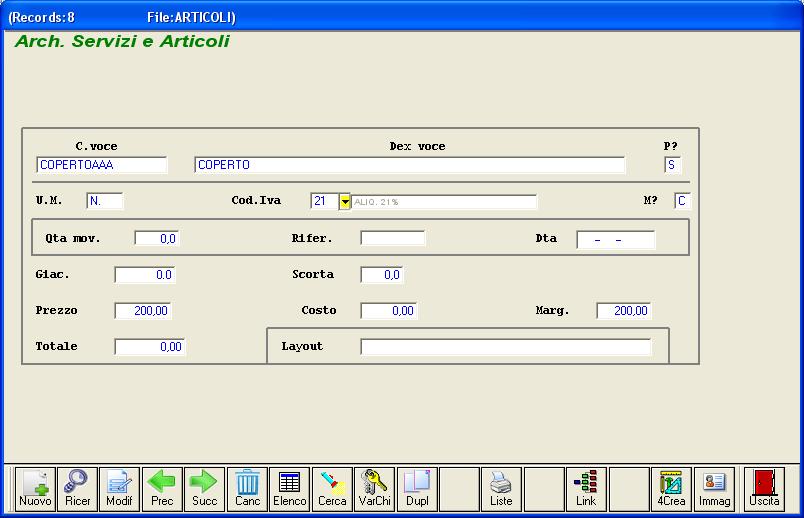Open the Immag image card icon
Screen dimensions: 804x518
pos(714,489)
